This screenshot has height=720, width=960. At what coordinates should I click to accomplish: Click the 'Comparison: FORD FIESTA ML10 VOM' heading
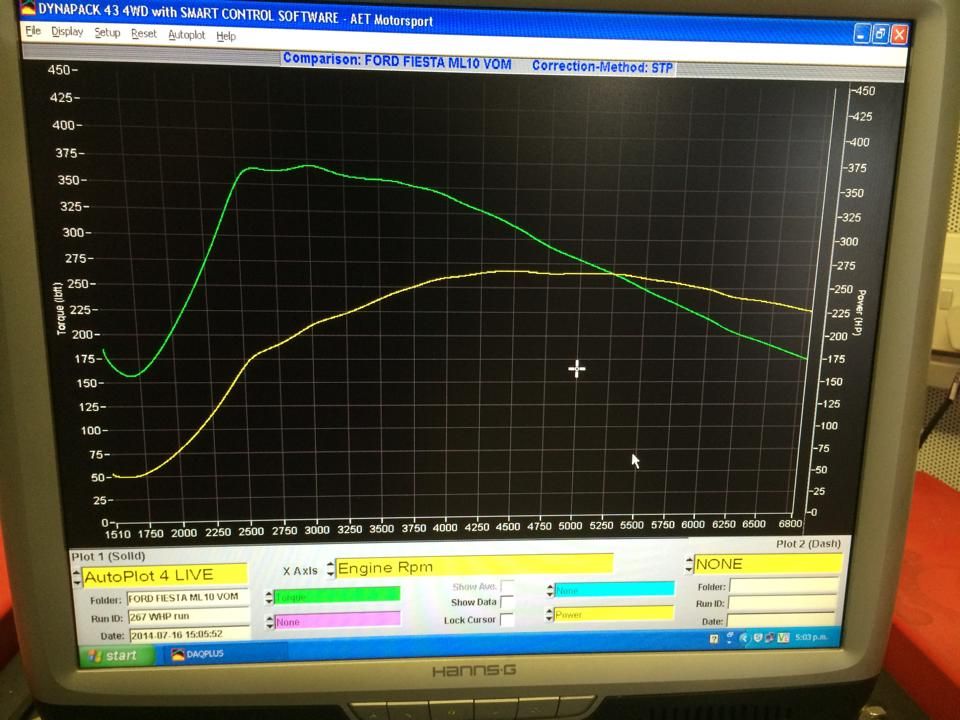pos(397,61)
